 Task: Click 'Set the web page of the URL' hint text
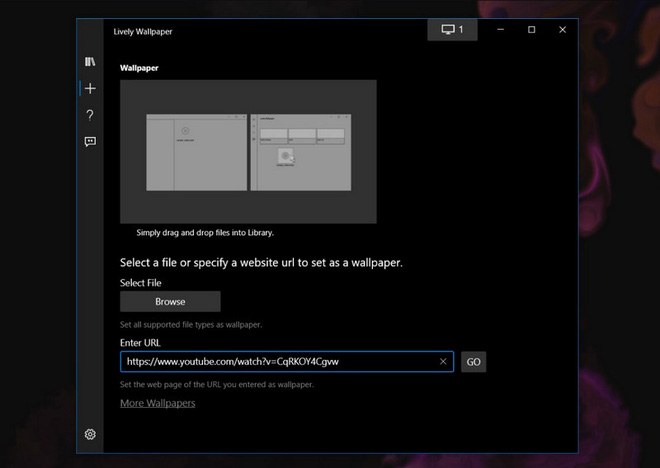[x=217, y=385]
